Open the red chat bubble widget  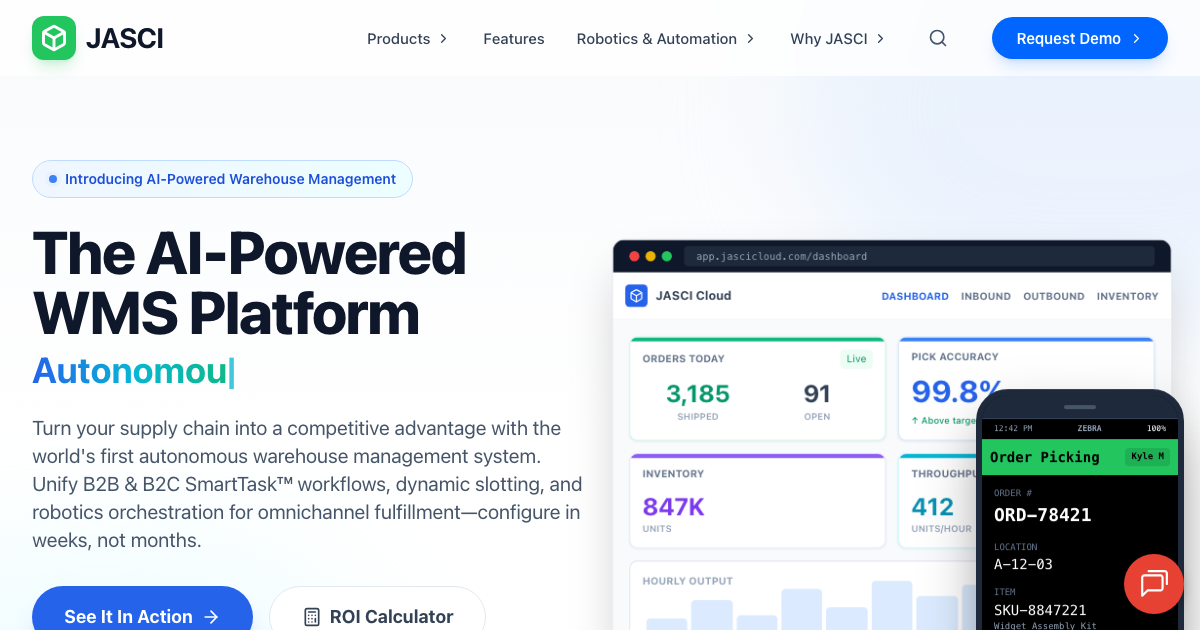1153,584
